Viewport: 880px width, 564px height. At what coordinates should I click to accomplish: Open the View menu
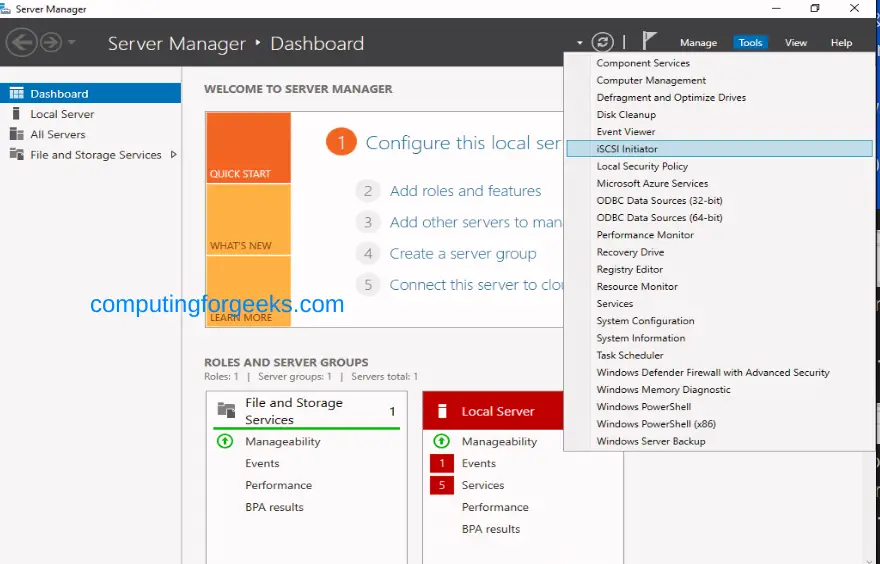[795, 43]
